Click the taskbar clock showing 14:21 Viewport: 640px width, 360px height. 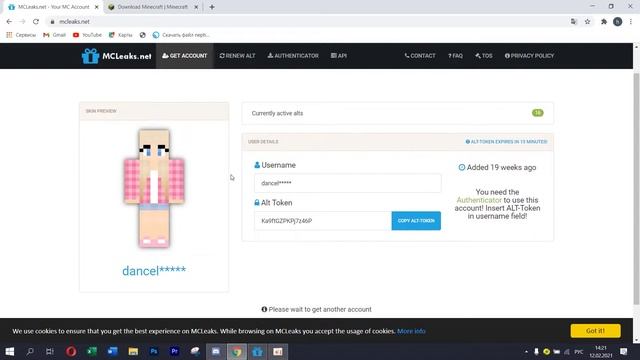click(x=601, y=351)
